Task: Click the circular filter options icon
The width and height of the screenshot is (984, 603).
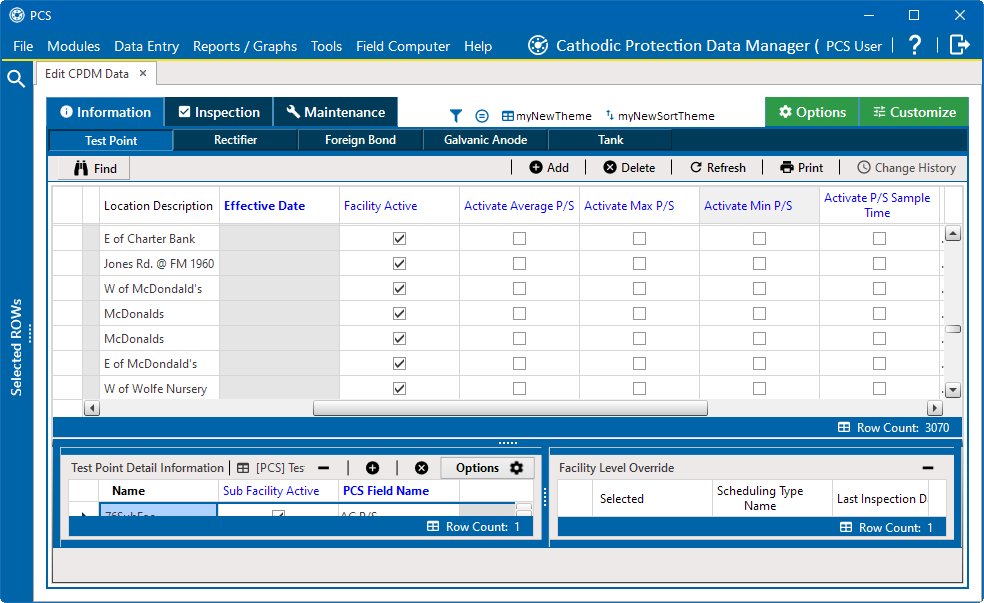Action: click(x=482, y=115)
